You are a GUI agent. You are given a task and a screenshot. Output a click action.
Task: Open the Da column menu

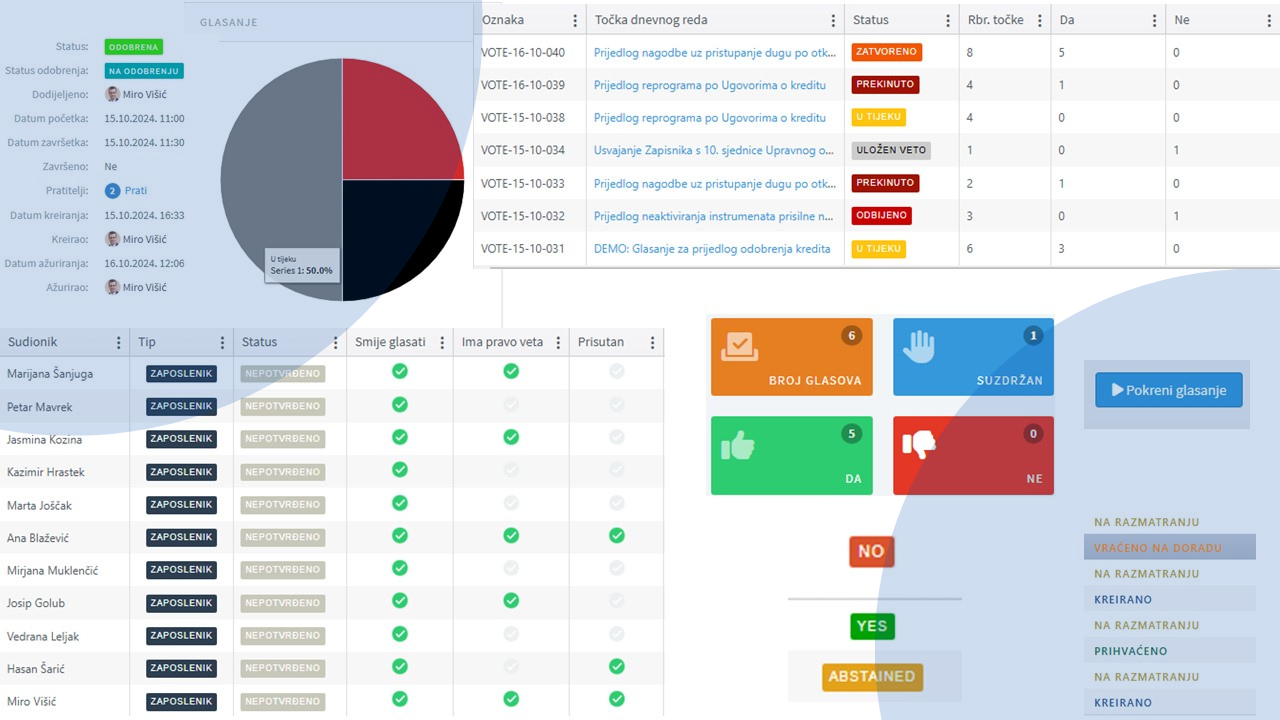[x=1154, y=20]
